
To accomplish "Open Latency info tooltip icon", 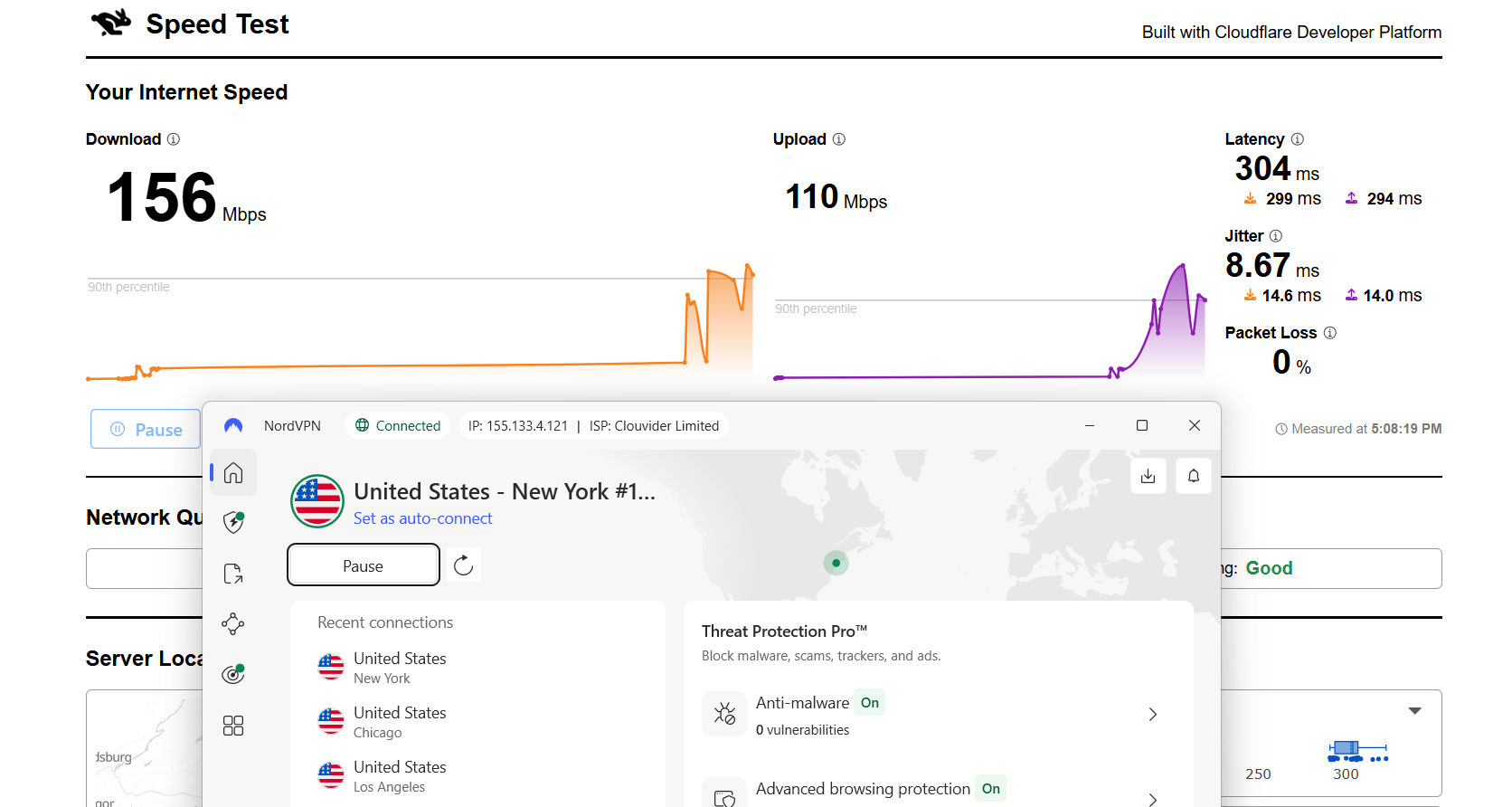I will pyautogui.click(x=1298, y=139).
